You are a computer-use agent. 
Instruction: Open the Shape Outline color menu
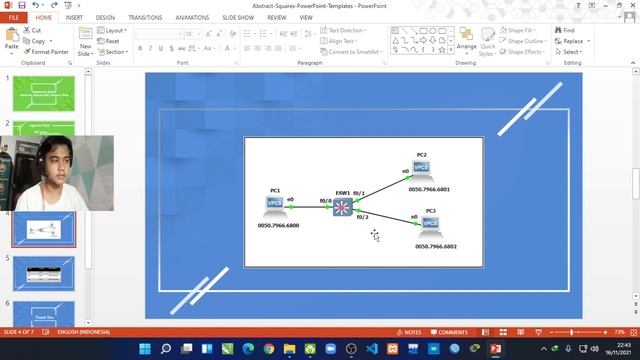tap(523, 41)
